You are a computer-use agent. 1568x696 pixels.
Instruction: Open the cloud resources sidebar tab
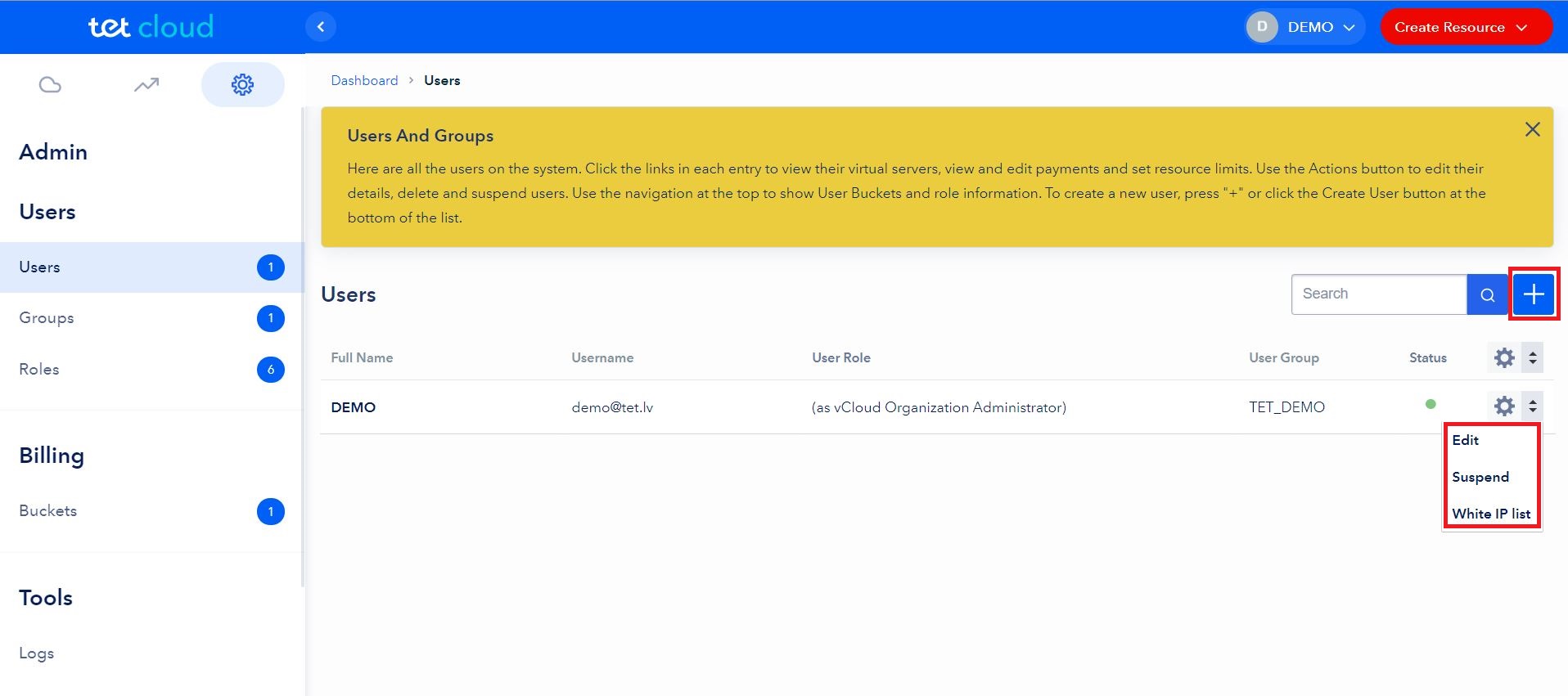[50, 84]
